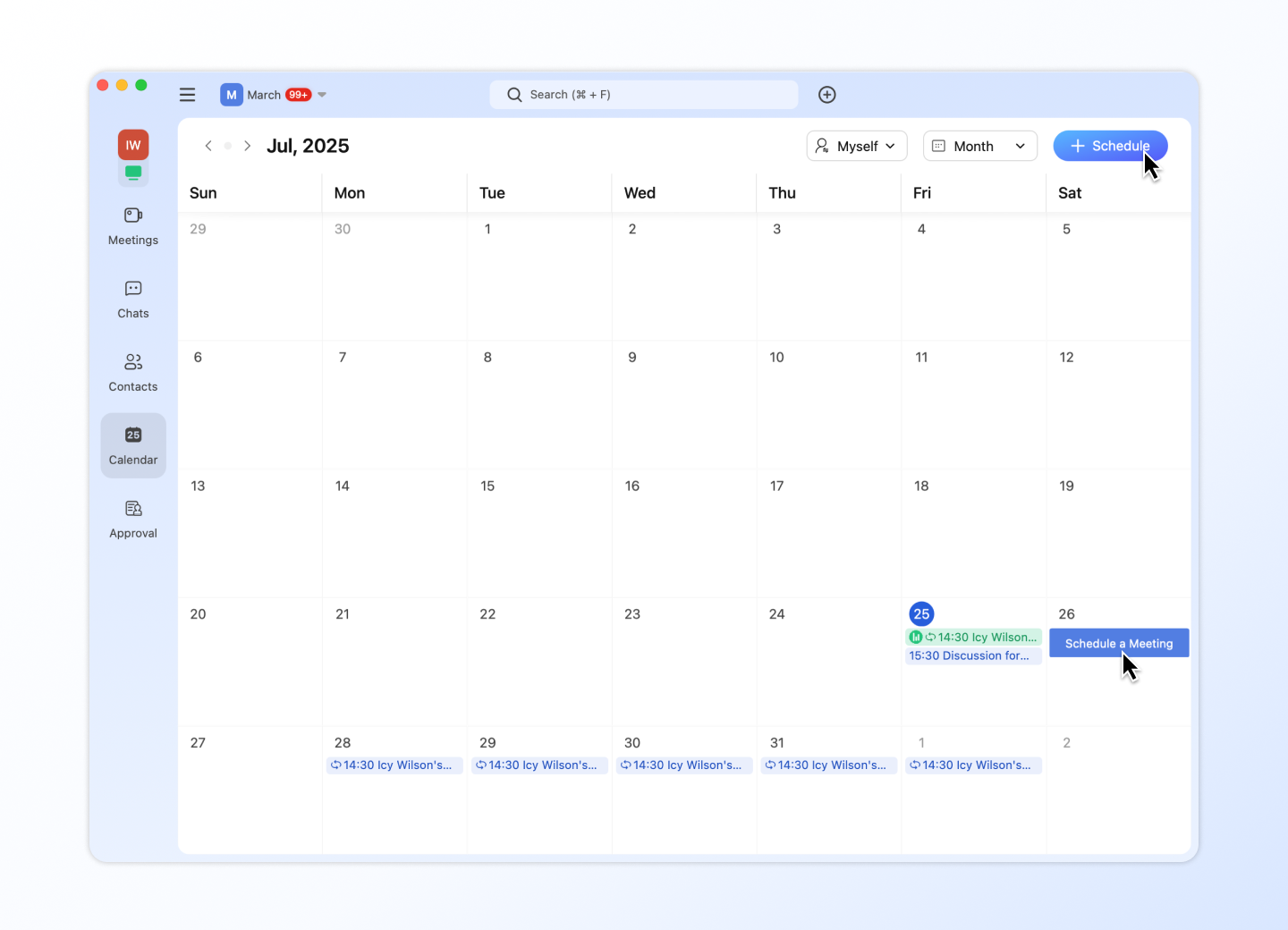Screen dimensions: 1288x930
Task: Open Meetings from the sidebar
Action: 133,226
